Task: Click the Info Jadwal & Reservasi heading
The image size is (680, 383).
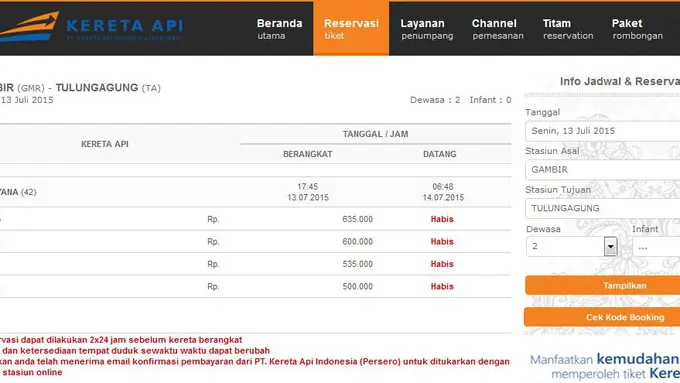Action: 620,81
